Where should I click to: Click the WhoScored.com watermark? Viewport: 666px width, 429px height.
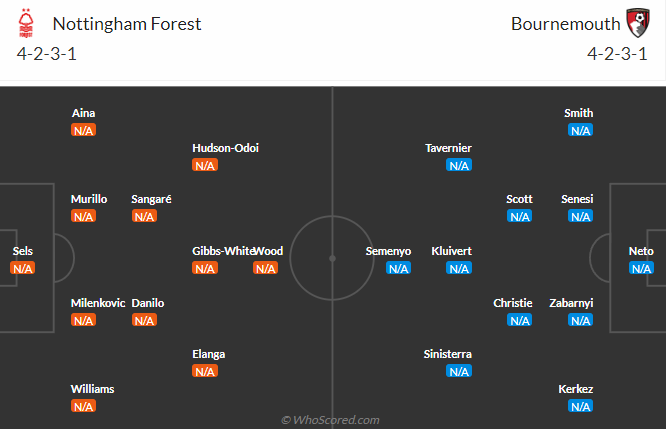pos(331,420)
